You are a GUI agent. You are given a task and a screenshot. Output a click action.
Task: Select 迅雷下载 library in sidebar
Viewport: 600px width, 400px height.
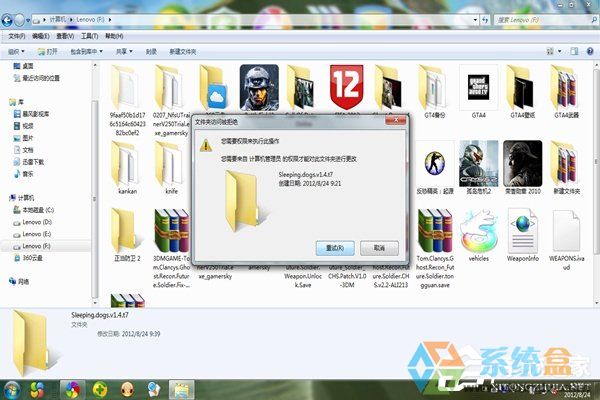[x=29, y=162]
